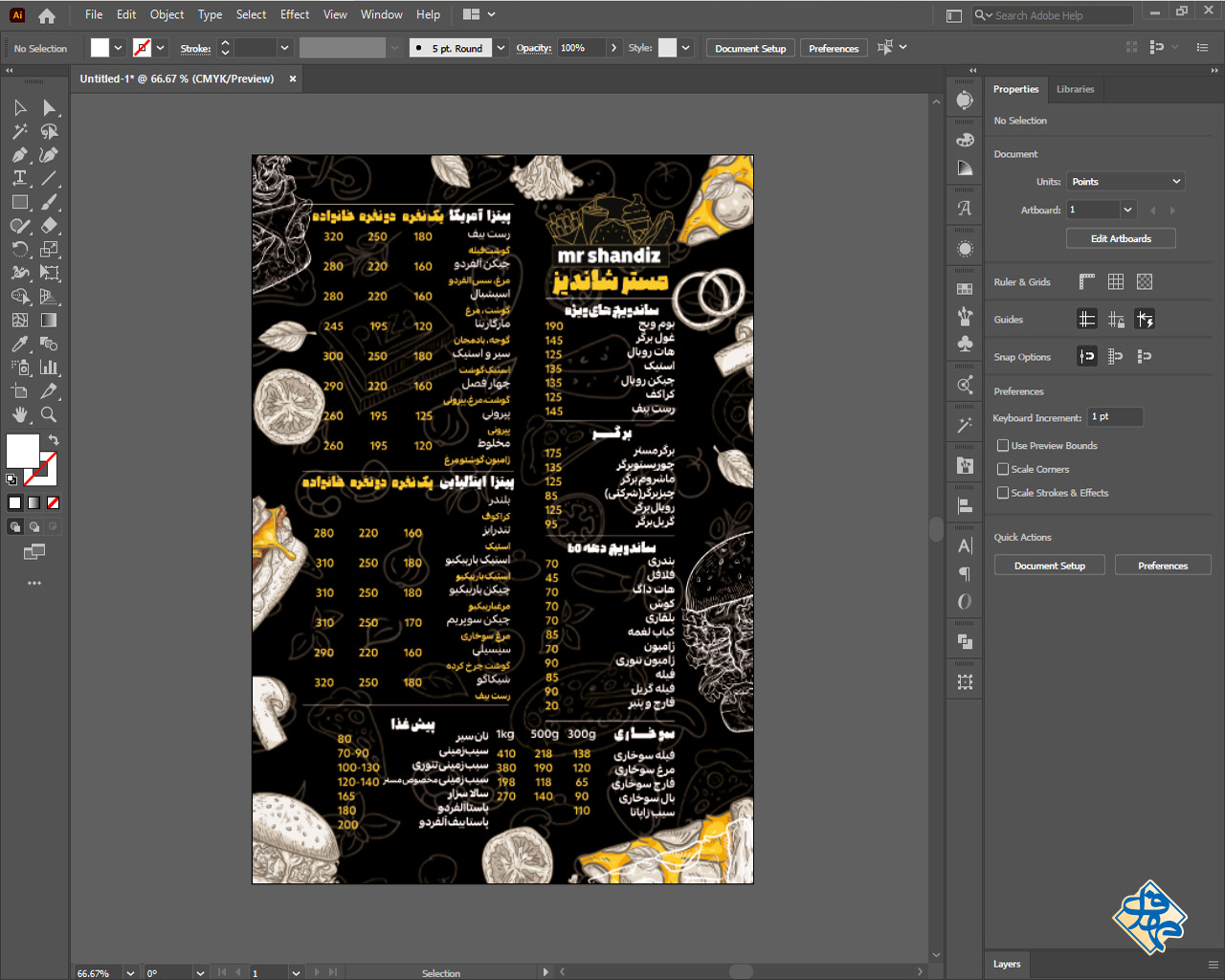Click Preferences in control bar
This screenshot has height=980, width=1225.
point(834,48)
